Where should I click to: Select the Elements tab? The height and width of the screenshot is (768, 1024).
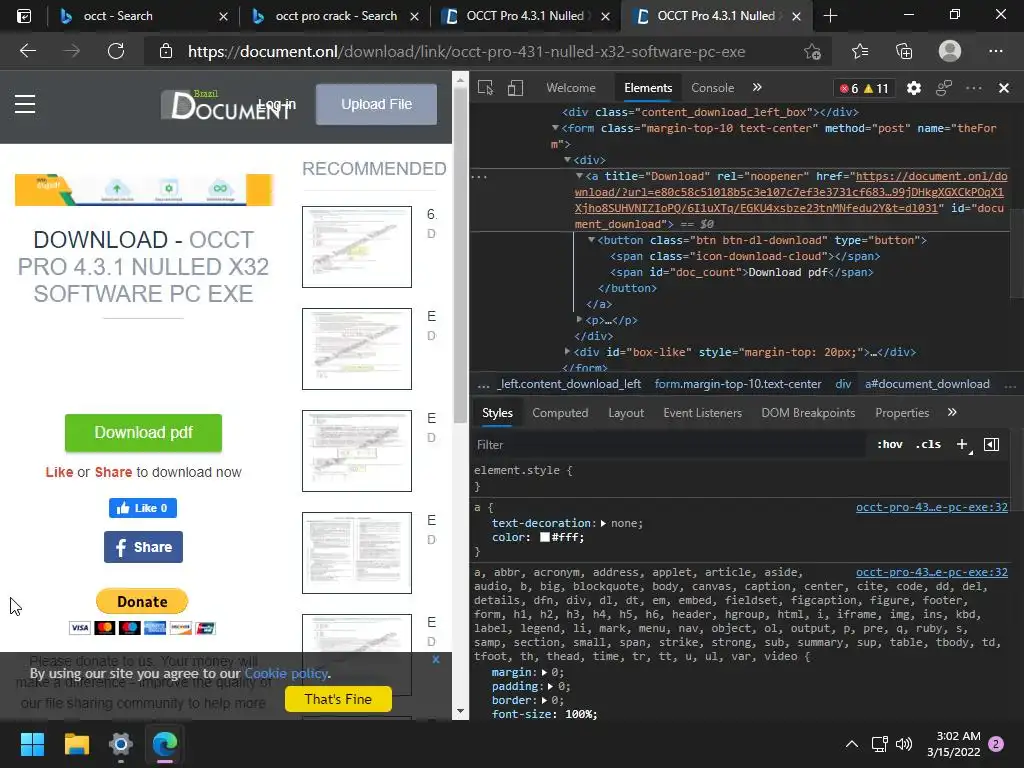[648, 88]
